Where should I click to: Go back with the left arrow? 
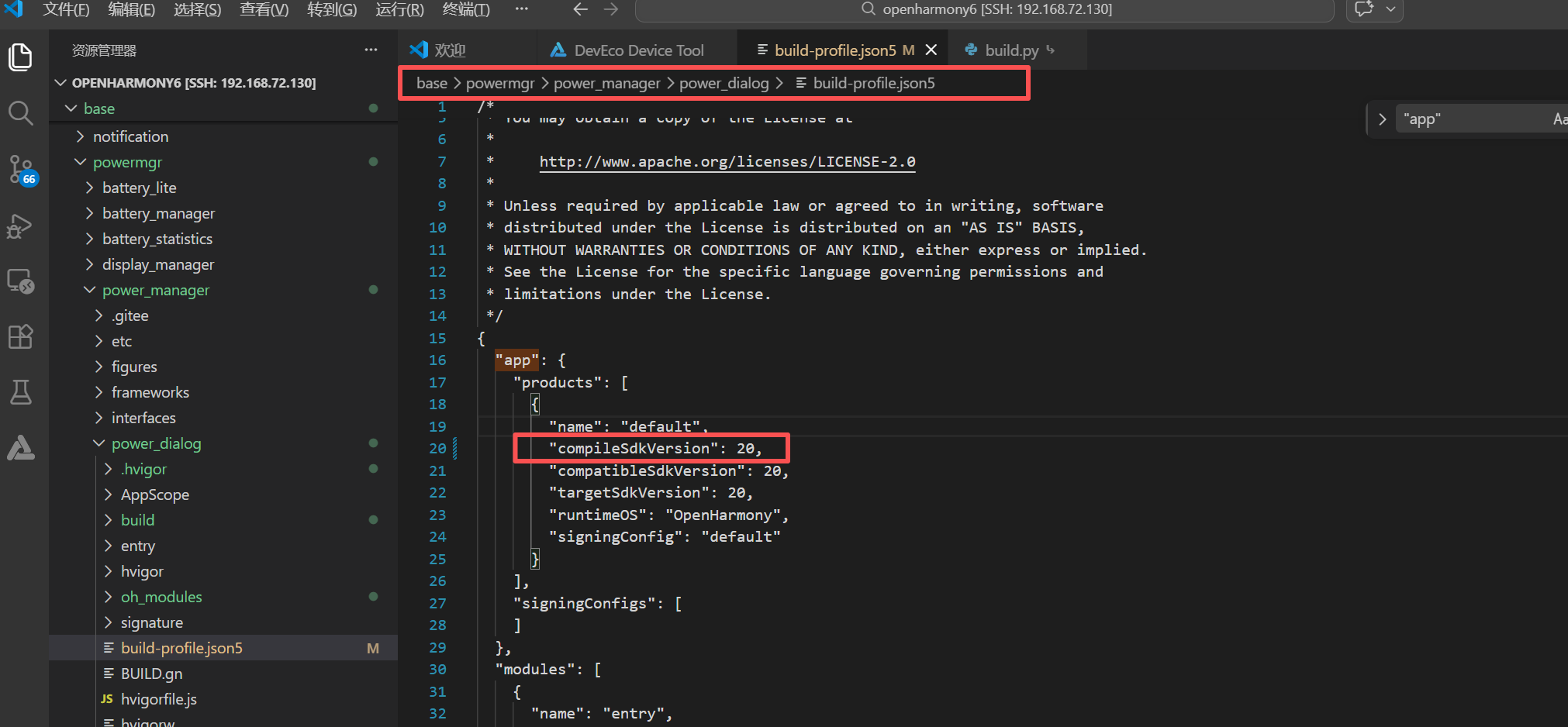pyautogui.click(x=580, y=9)
